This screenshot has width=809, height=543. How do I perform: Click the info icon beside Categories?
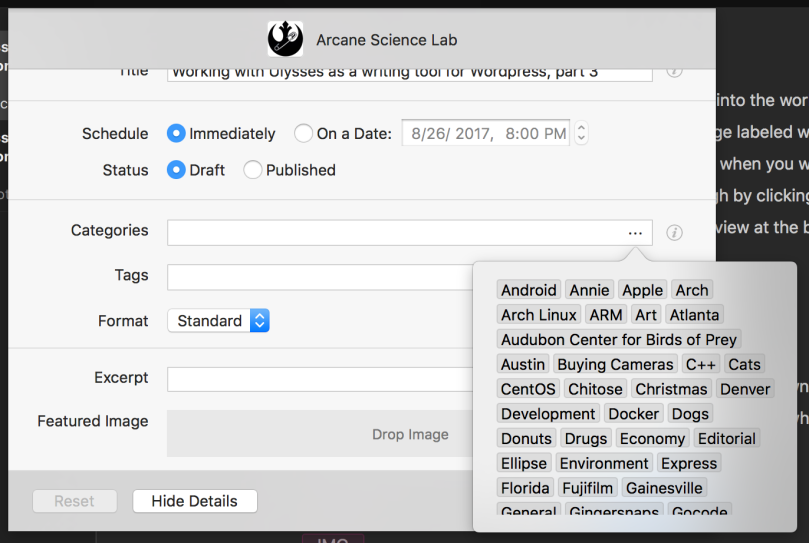pos(674,233)
